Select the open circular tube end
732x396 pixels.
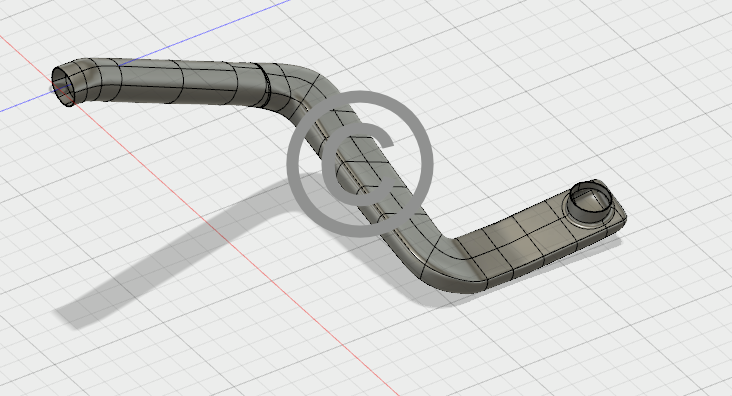pos(63,85)
